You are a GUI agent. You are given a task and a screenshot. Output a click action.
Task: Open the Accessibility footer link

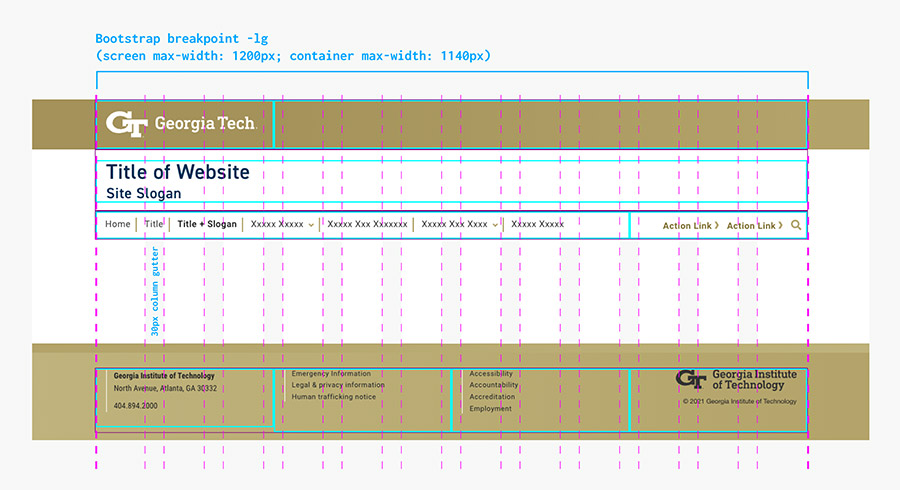pyautogui.click(x=491, y=374)
